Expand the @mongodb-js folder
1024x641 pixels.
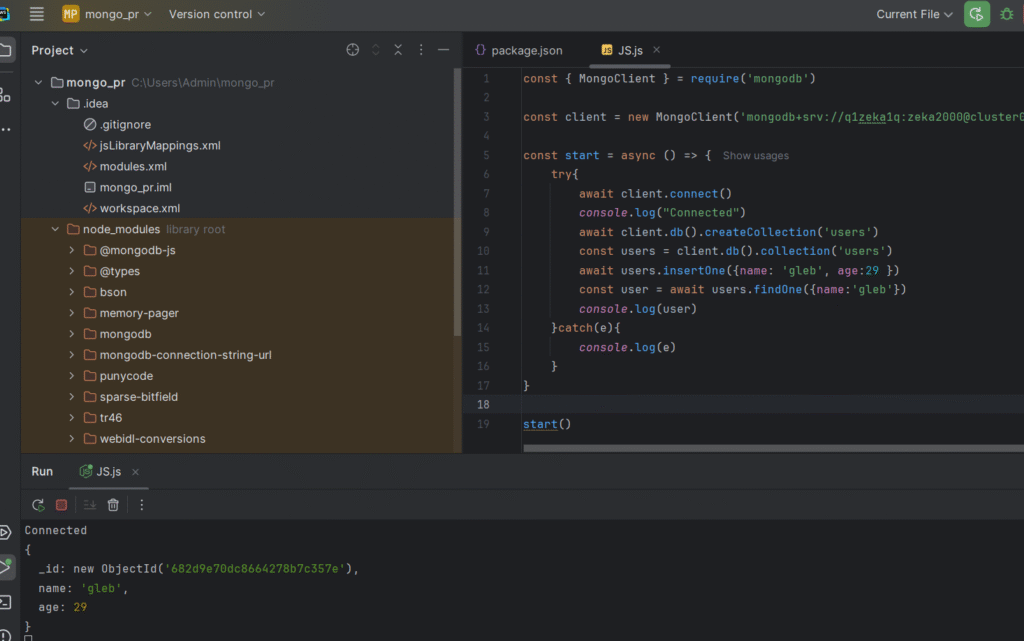coord(72,250)
